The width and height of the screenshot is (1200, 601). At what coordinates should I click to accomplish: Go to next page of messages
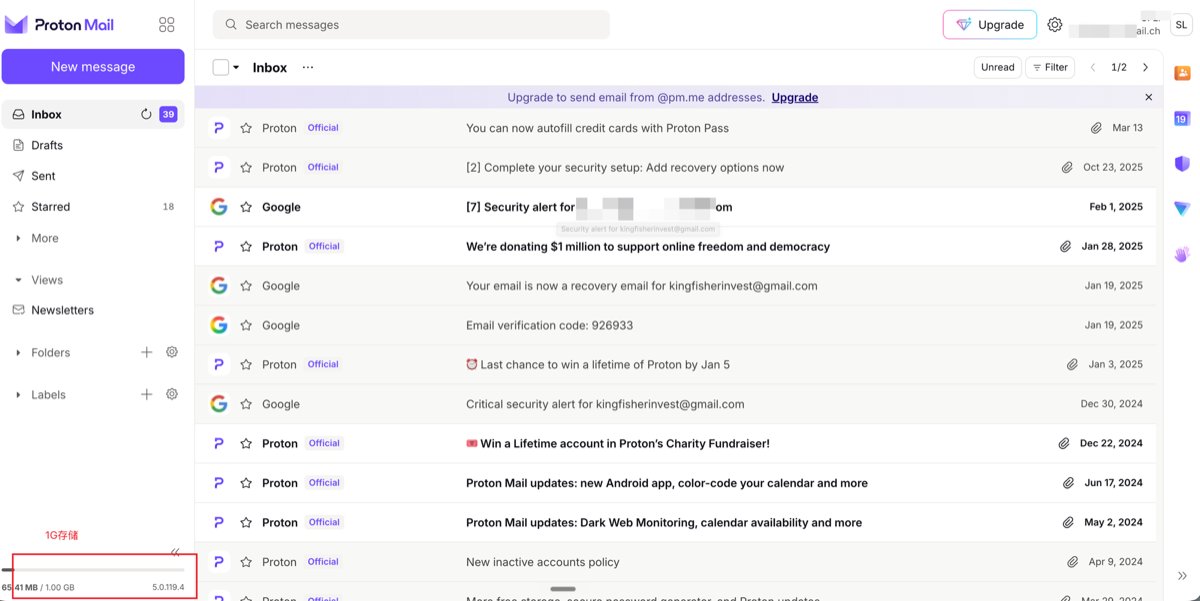pyautogui.click(x=1145, y=67)
